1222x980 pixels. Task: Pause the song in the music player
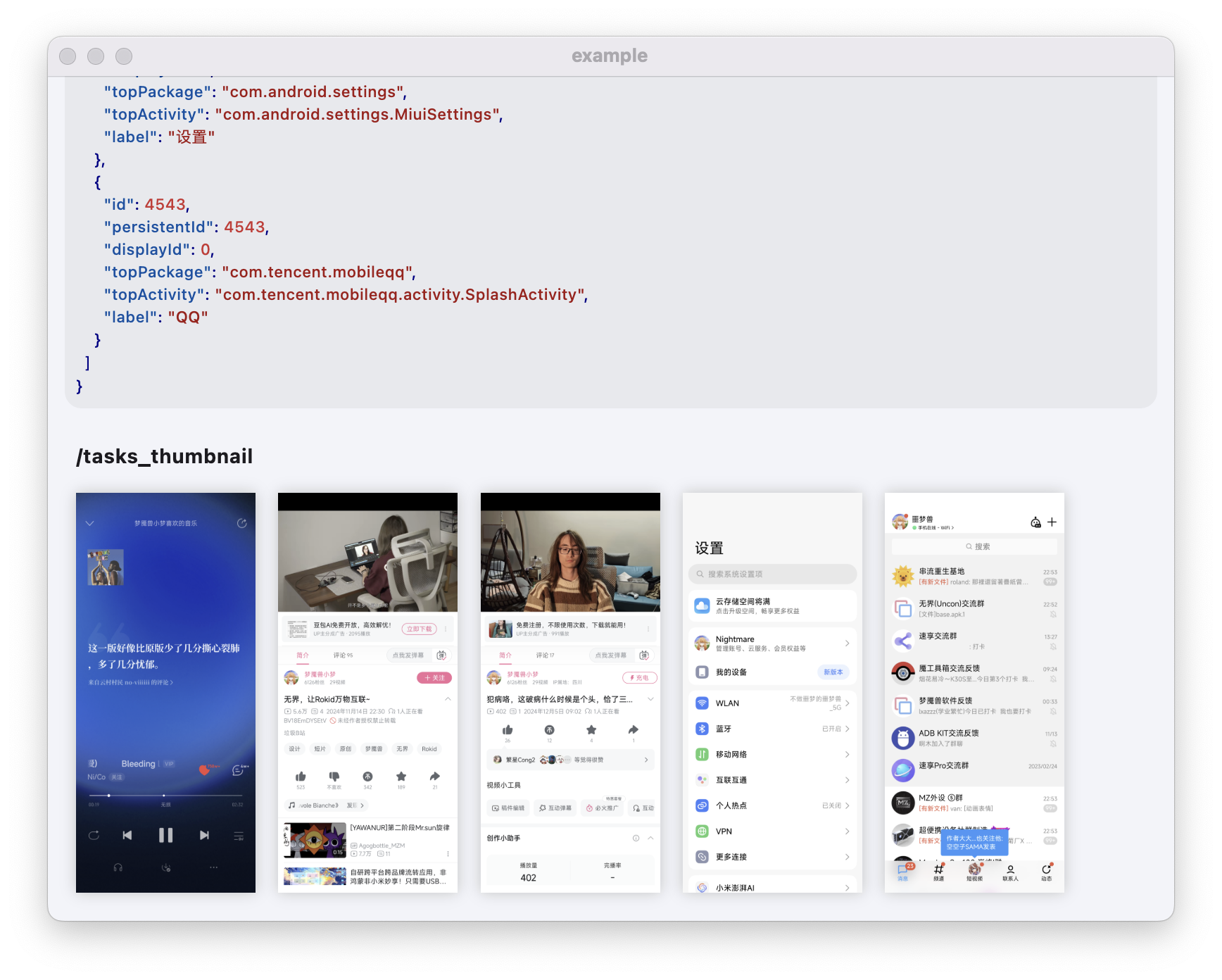pos(165,835)
